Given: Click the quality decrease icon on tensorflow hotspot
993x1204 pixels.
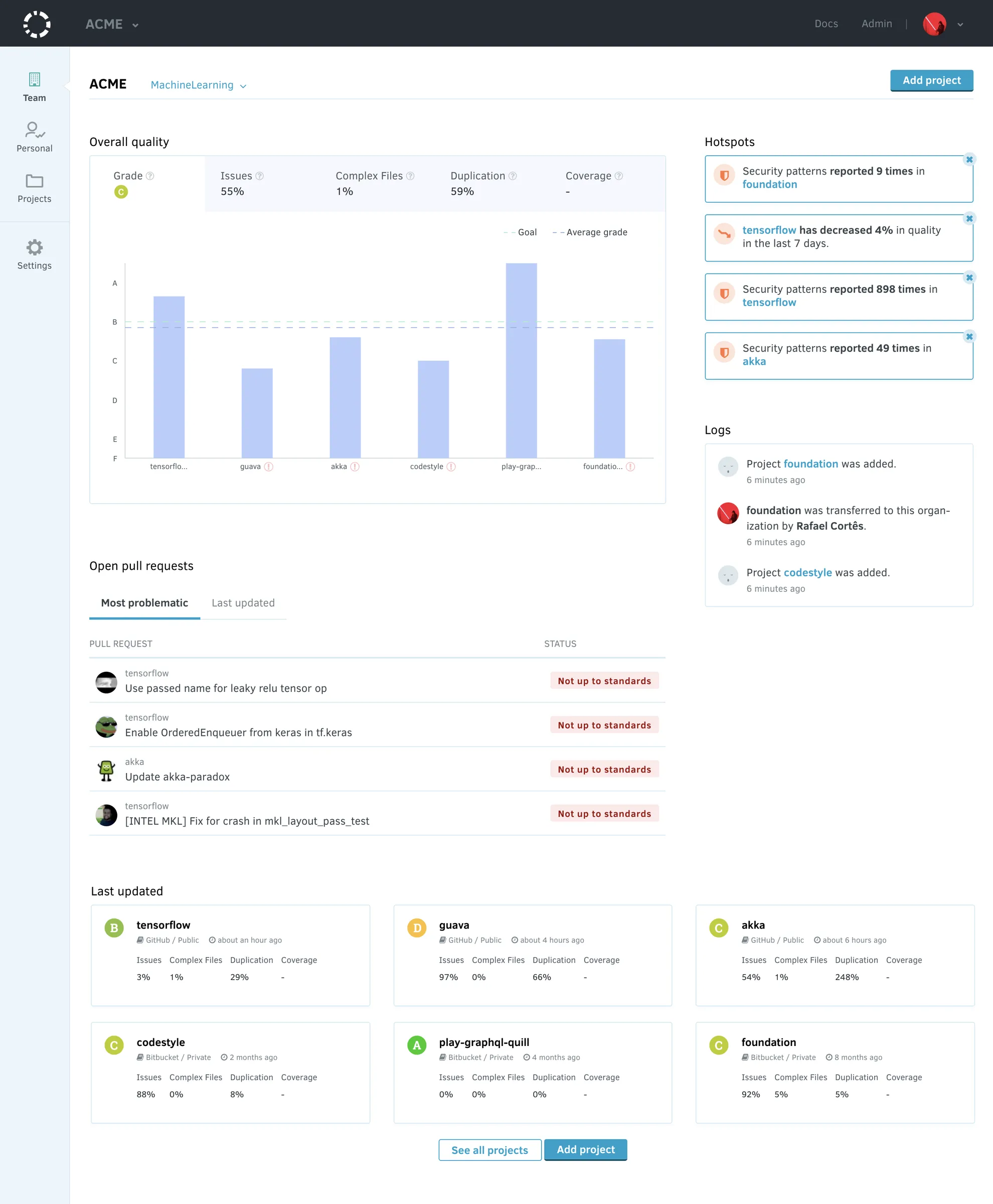Looking at the screenshot, I should pos(725,233).
